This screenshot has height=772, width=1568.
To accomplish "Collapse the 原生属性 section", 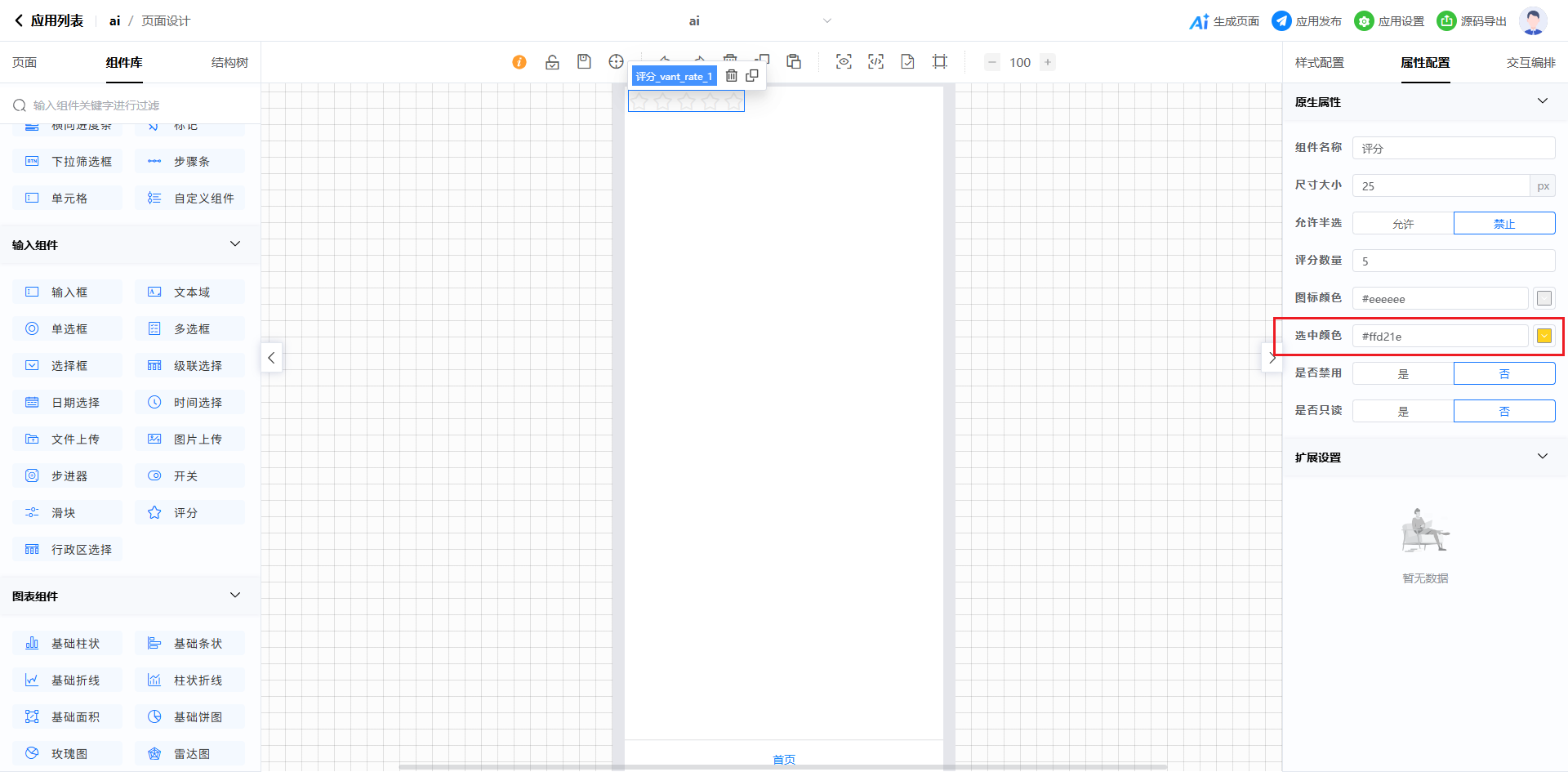I will [x=1542, y=101].
